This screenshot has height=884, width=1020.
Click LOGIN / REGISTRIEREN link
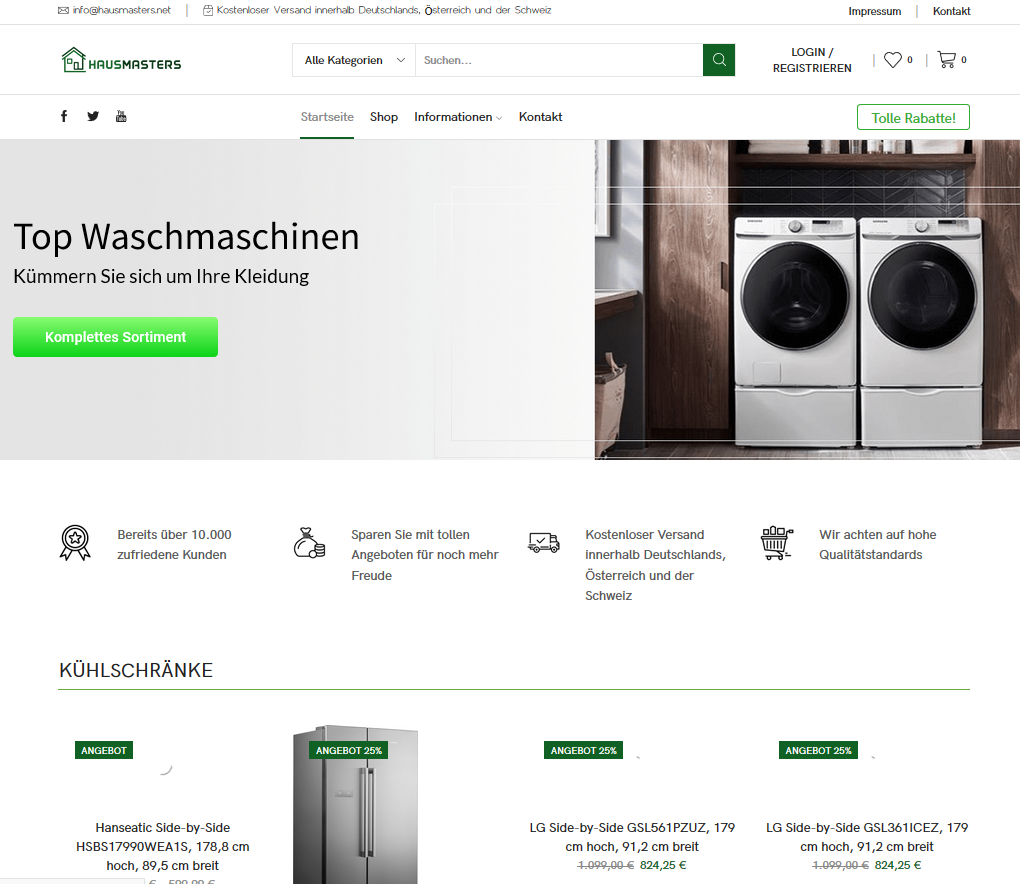click(x=812, y=60)
